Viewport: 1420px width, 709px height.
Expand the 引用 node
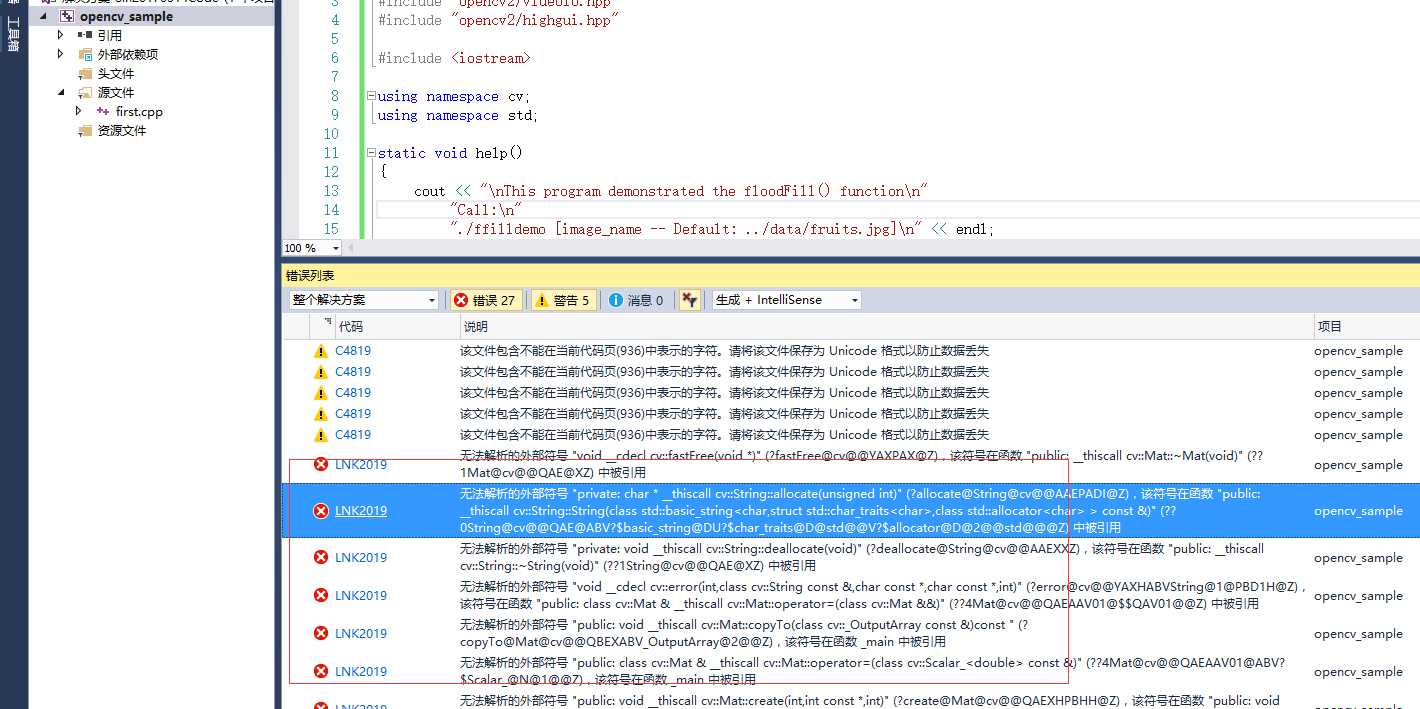[60, 35]
